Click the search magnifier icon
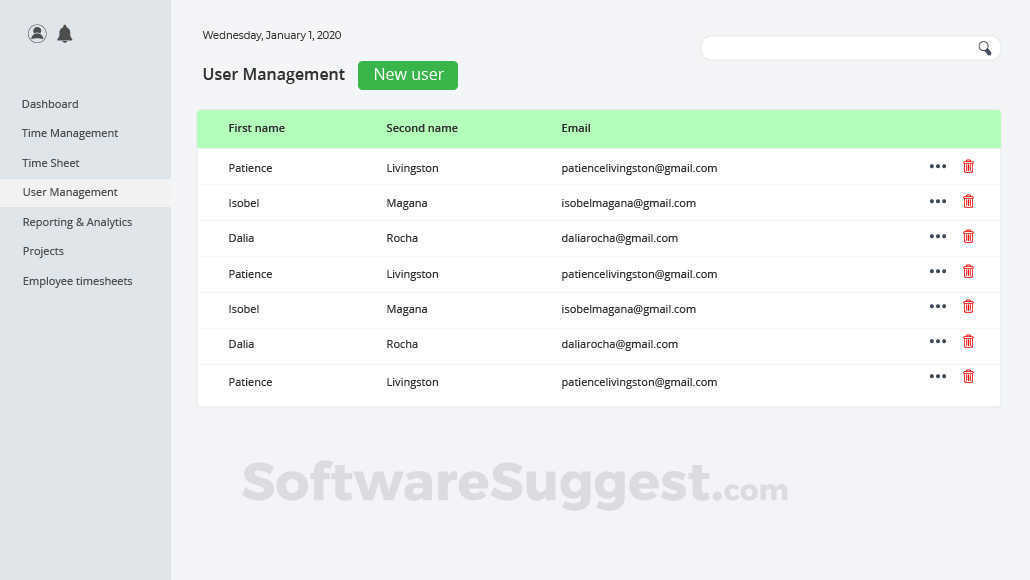 tap(985, 48)
